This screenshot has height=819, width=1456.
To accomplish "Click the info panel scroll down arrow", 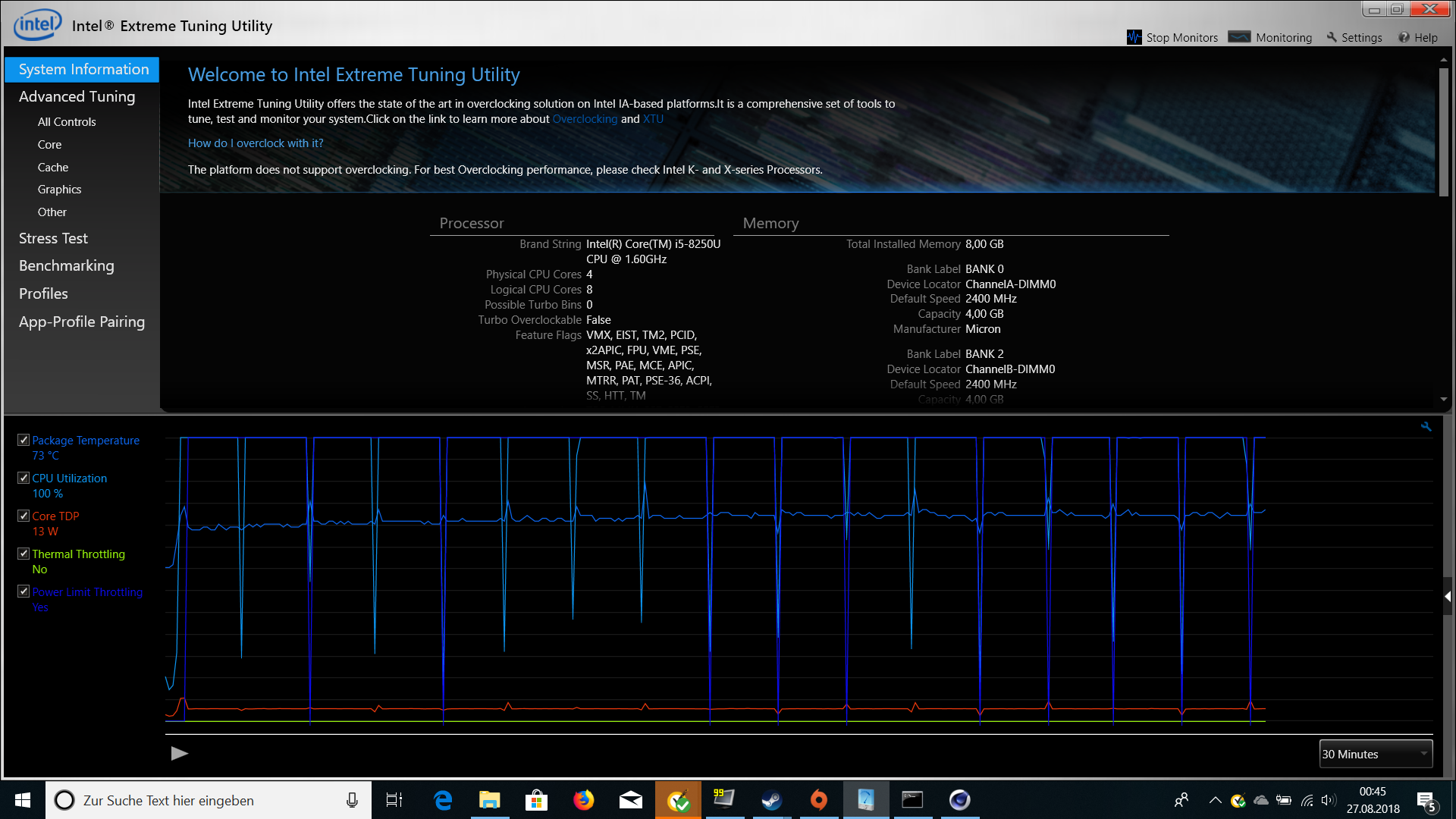I will tap(1444, 399).
